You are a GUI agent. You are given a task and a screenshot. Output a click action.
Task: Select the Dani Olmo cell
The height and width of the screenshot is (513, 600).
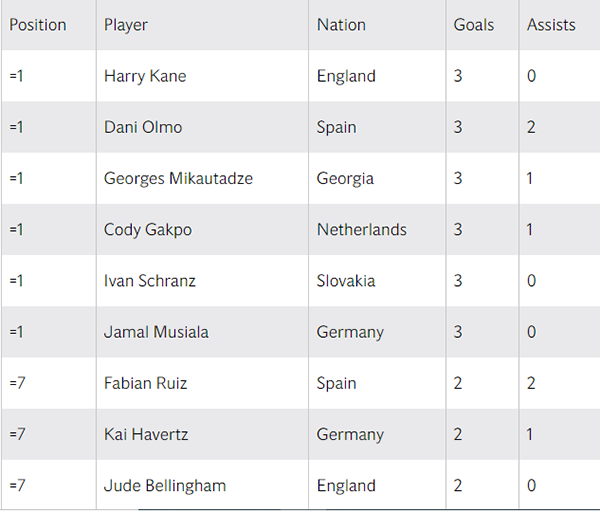[143, 127]
